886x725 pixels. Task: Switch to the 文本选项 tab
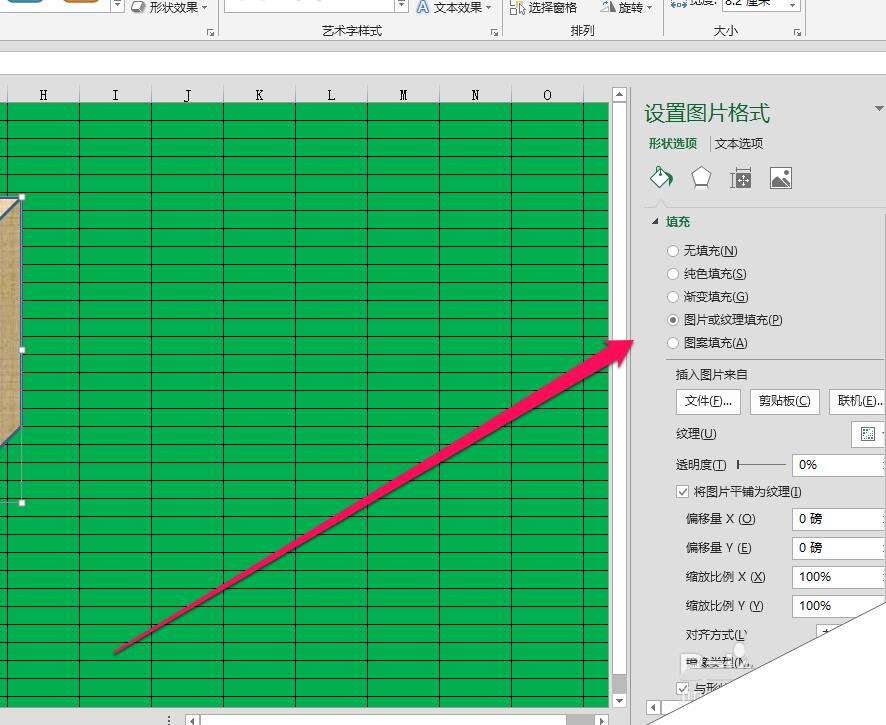(x=739, y=144)
